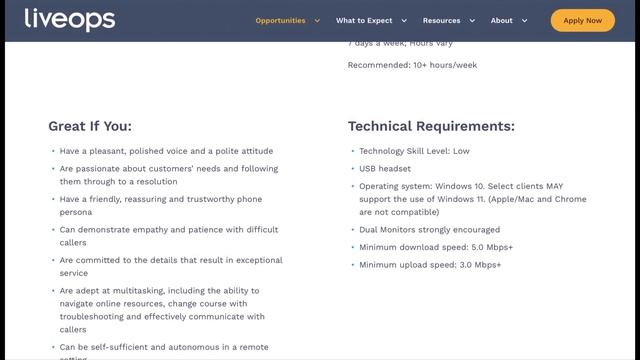Image resolution: width=640 pixels, height=360 pixels.
Task: Click 'Can demonstrate empathy and patience' bullet
Action: point(169,236)
